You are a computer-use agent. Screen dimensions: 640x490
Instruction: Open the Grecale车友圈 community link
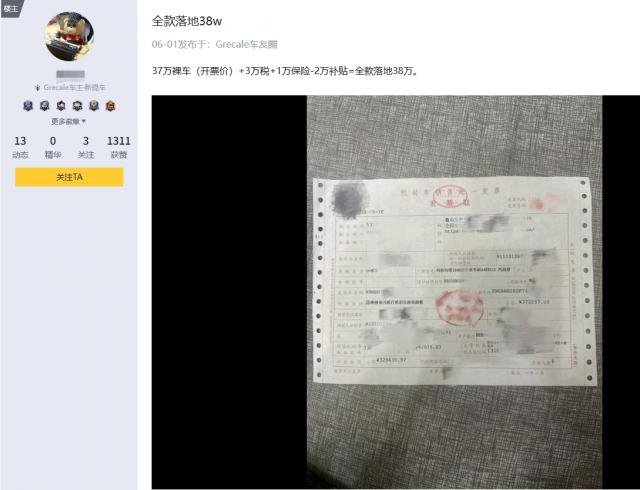click(246, 44)
